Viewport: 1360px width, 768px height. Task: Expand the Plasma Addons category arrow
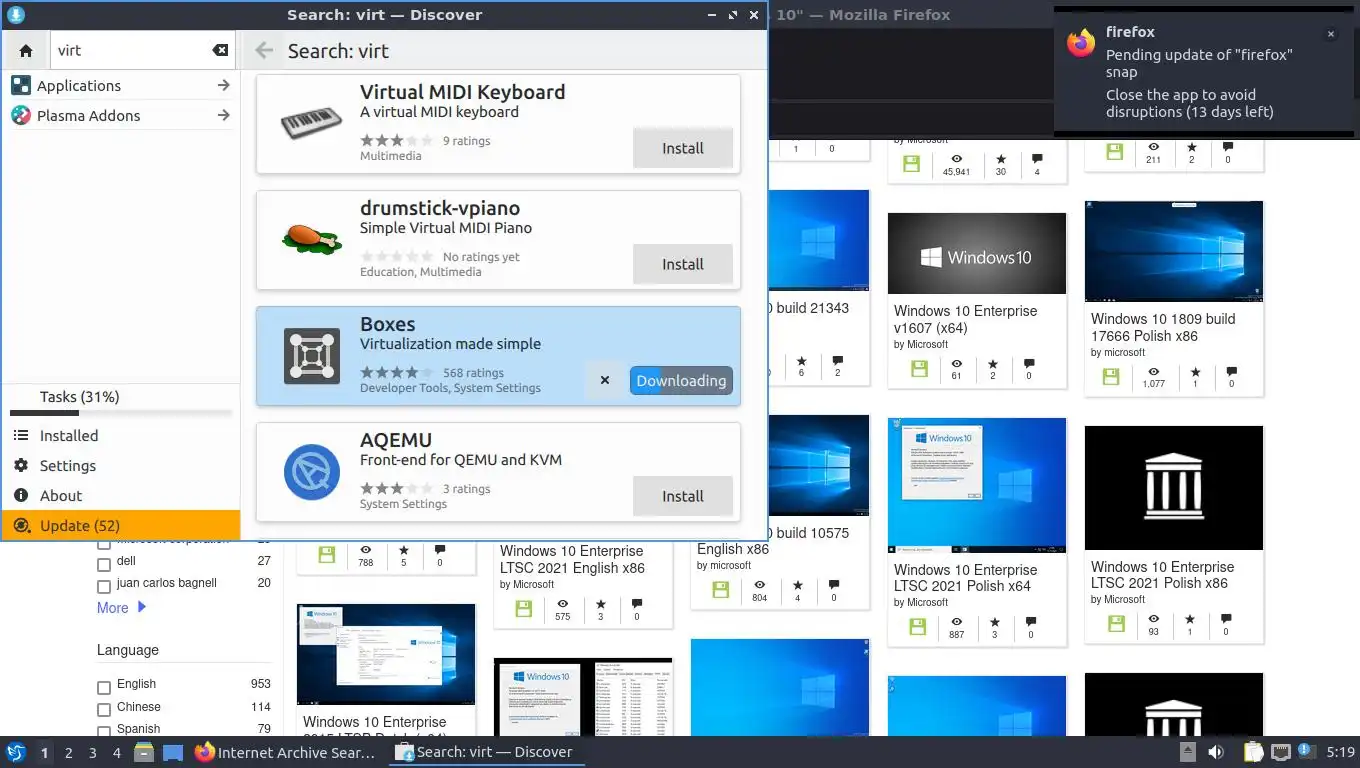[x=223, y=116]
